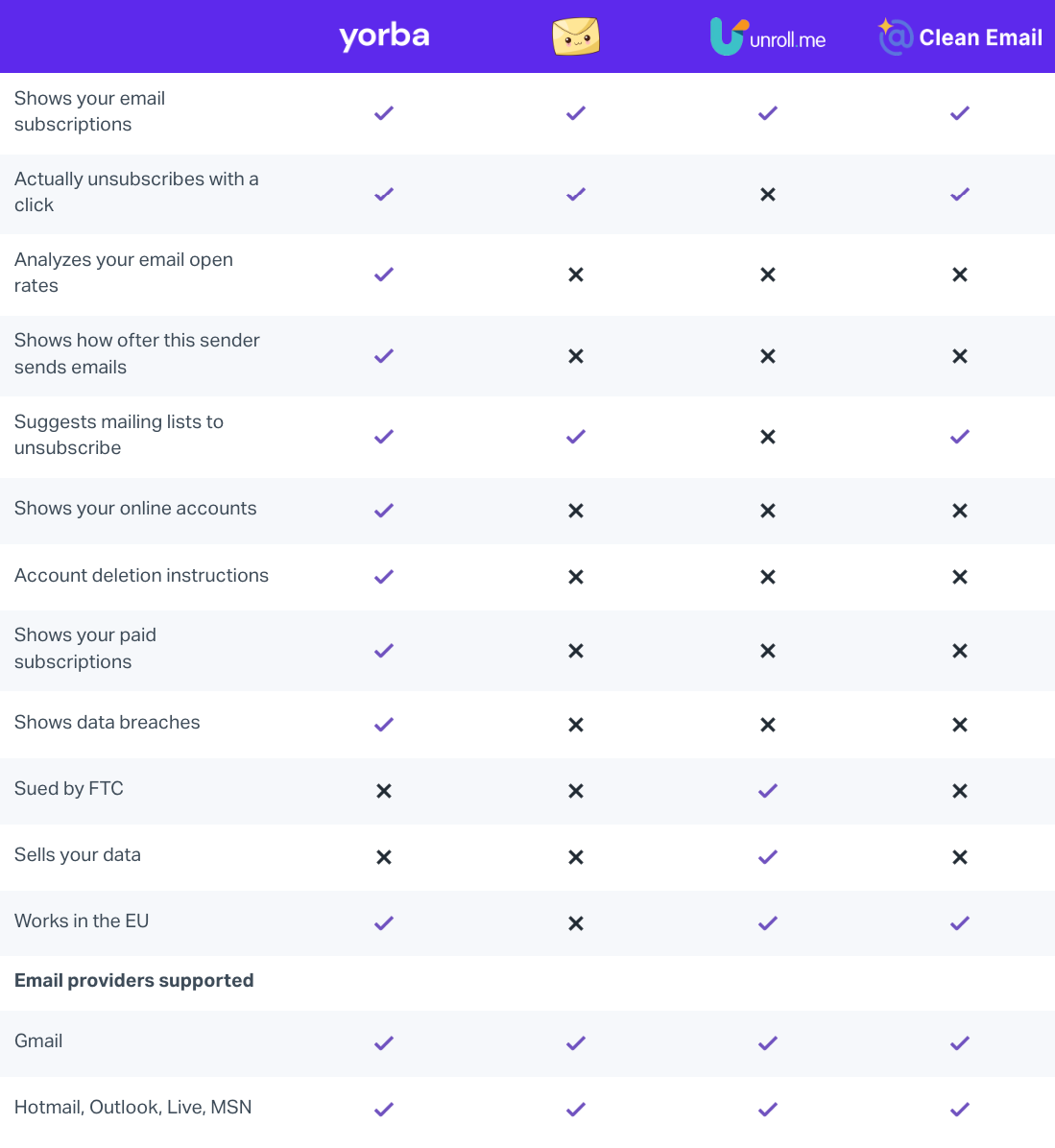Click the Clean Email logo
The width and height of the screenshot is (1055, 1148).
[960, 36]
